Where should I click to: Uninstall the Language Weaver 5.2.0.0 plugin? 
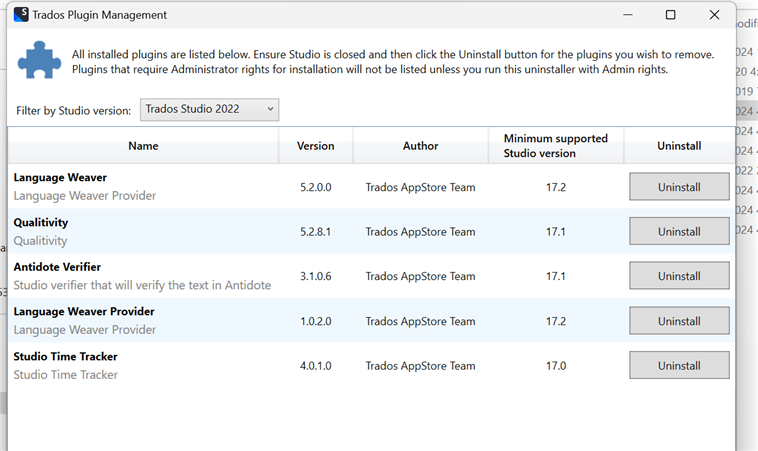tap(679, 187)
